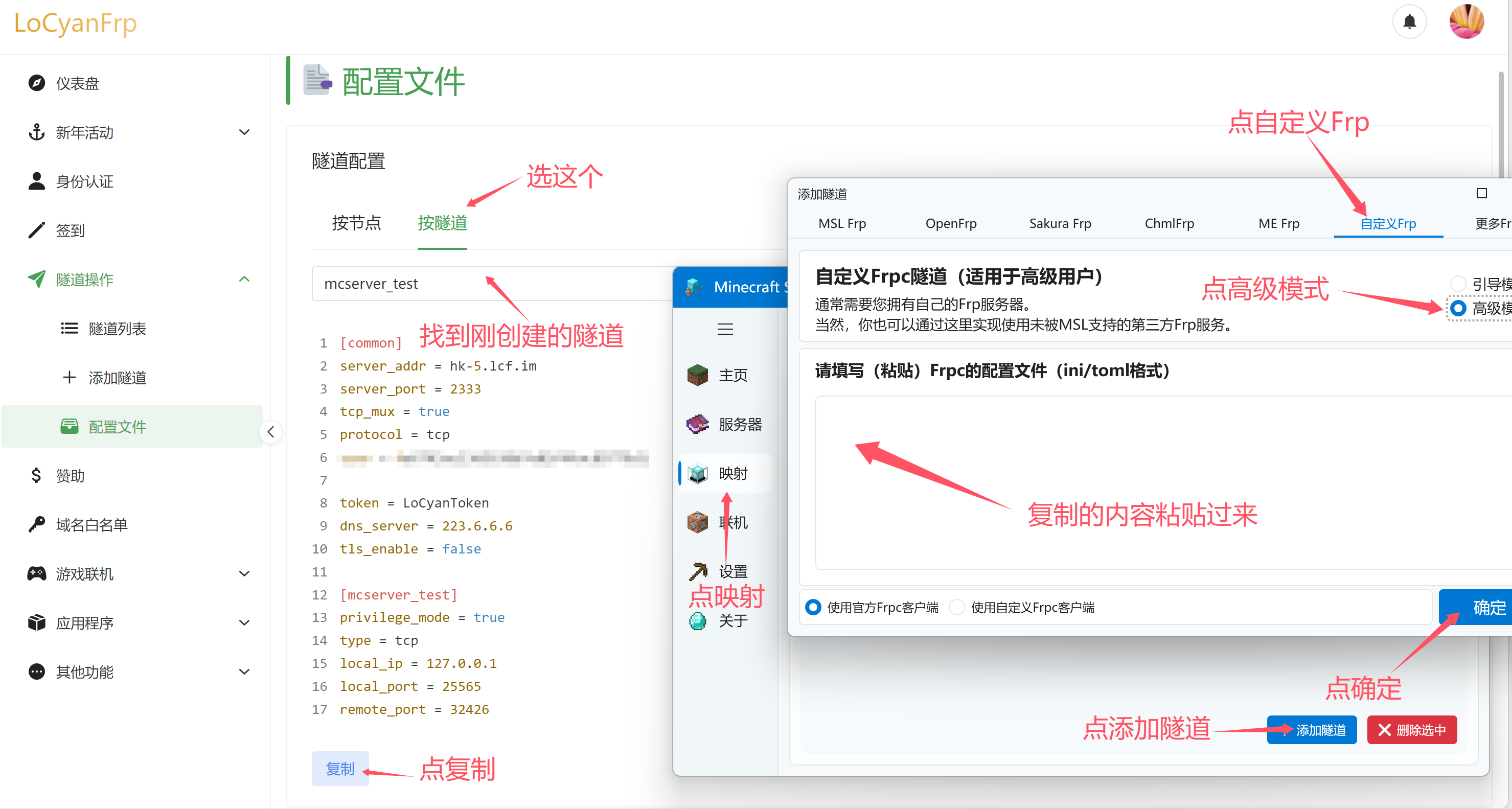Open 服务器 book icon in launcher sidebar

pos(697,424)
